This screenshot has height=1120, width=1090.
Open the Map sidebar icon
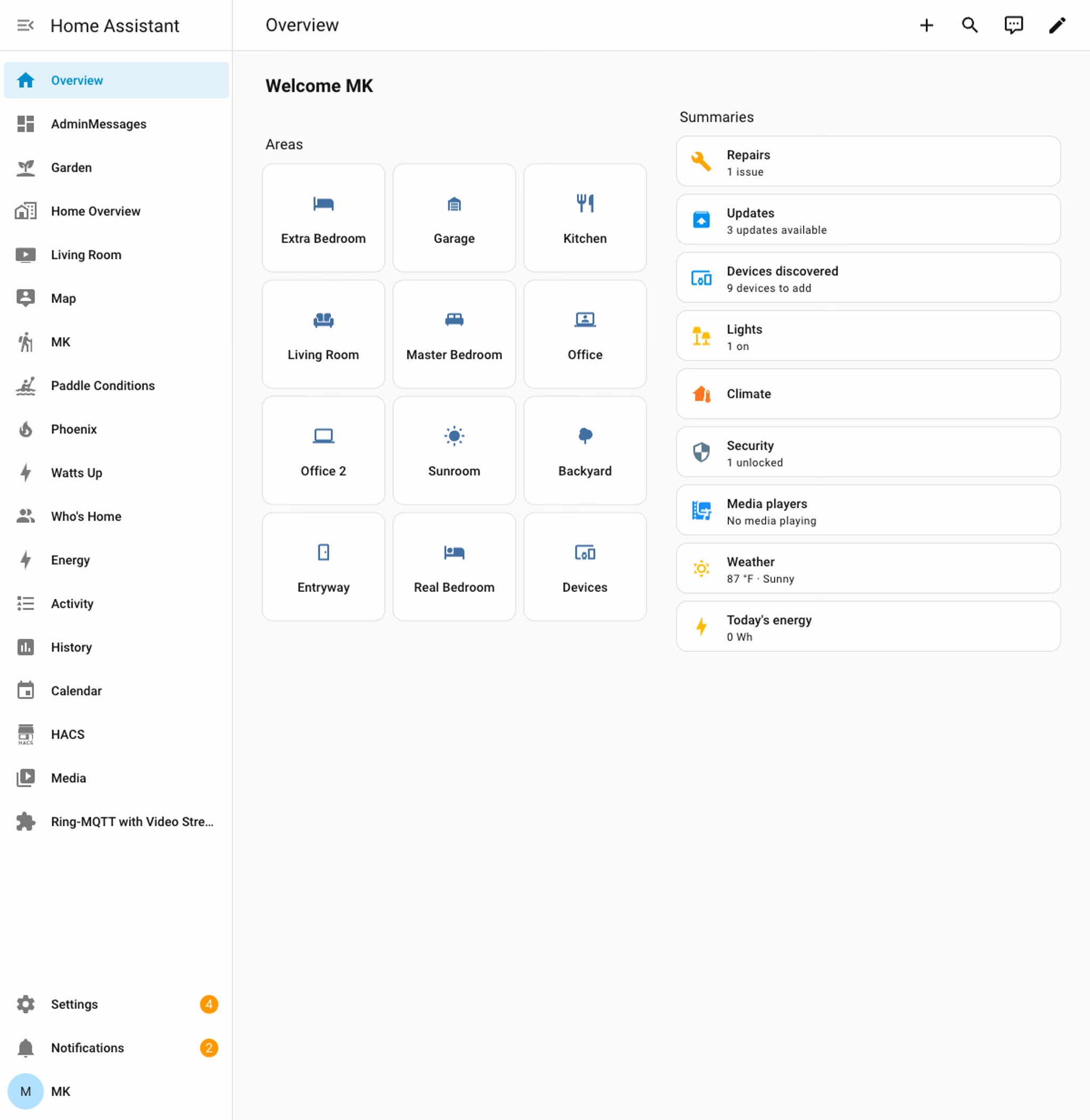pos(25,298)
